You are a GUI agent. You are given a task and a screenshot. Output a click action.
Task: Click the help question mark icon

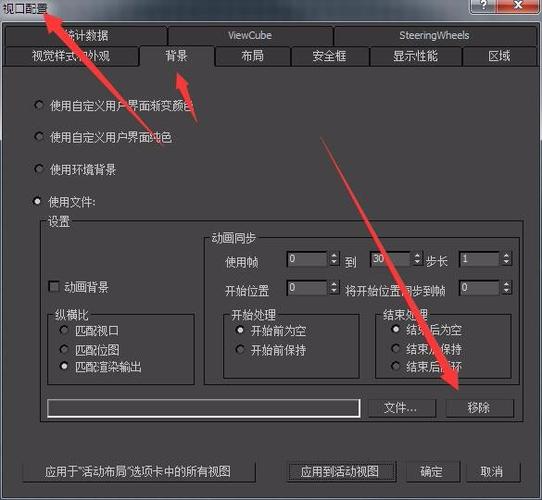tap(483, 6)
